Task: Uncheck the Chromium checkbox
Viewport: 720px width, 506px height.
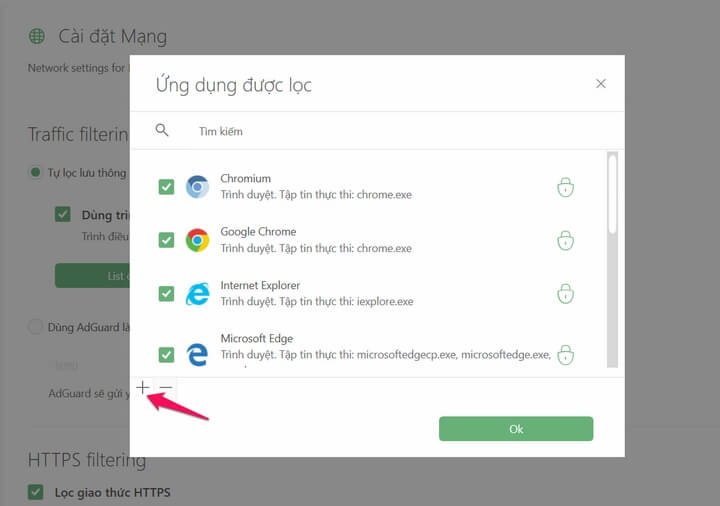Action: (166, 187)
